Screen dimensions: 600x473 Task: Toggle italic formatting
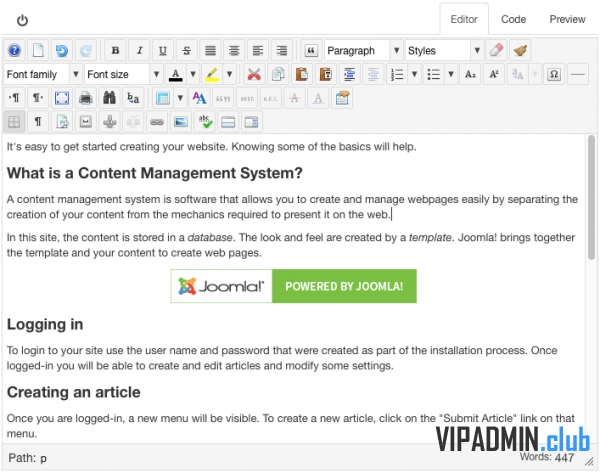[139, 50]
